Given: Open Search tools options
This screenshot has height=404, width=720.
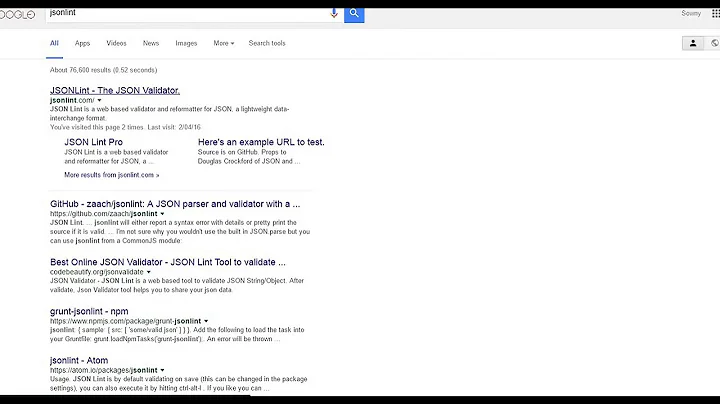Looking at the screenshot, I should 267,43.
